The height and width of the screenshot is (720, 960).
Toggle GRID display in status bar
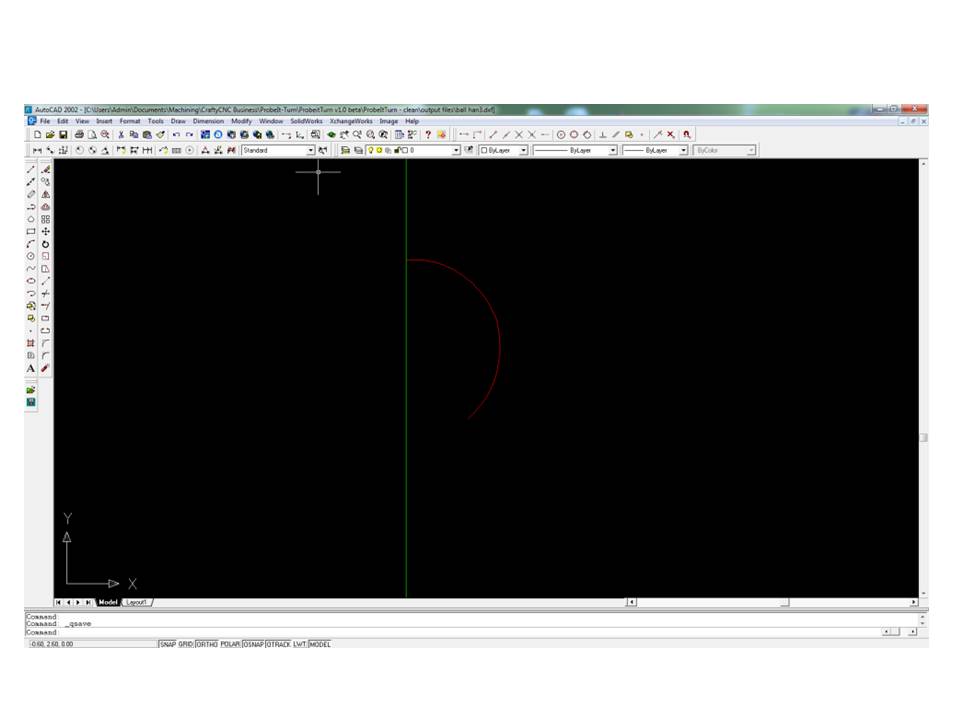click(x=186, y=644)
